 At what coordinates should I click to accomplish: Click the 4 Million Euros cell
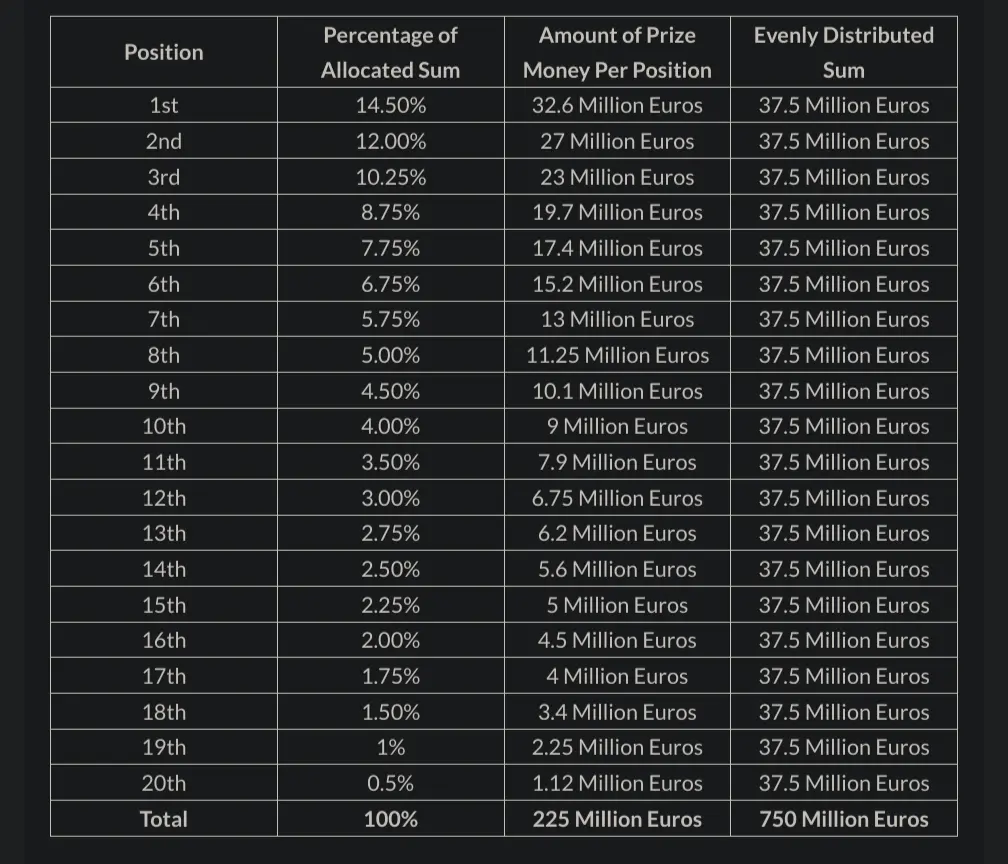pos(617,676)
